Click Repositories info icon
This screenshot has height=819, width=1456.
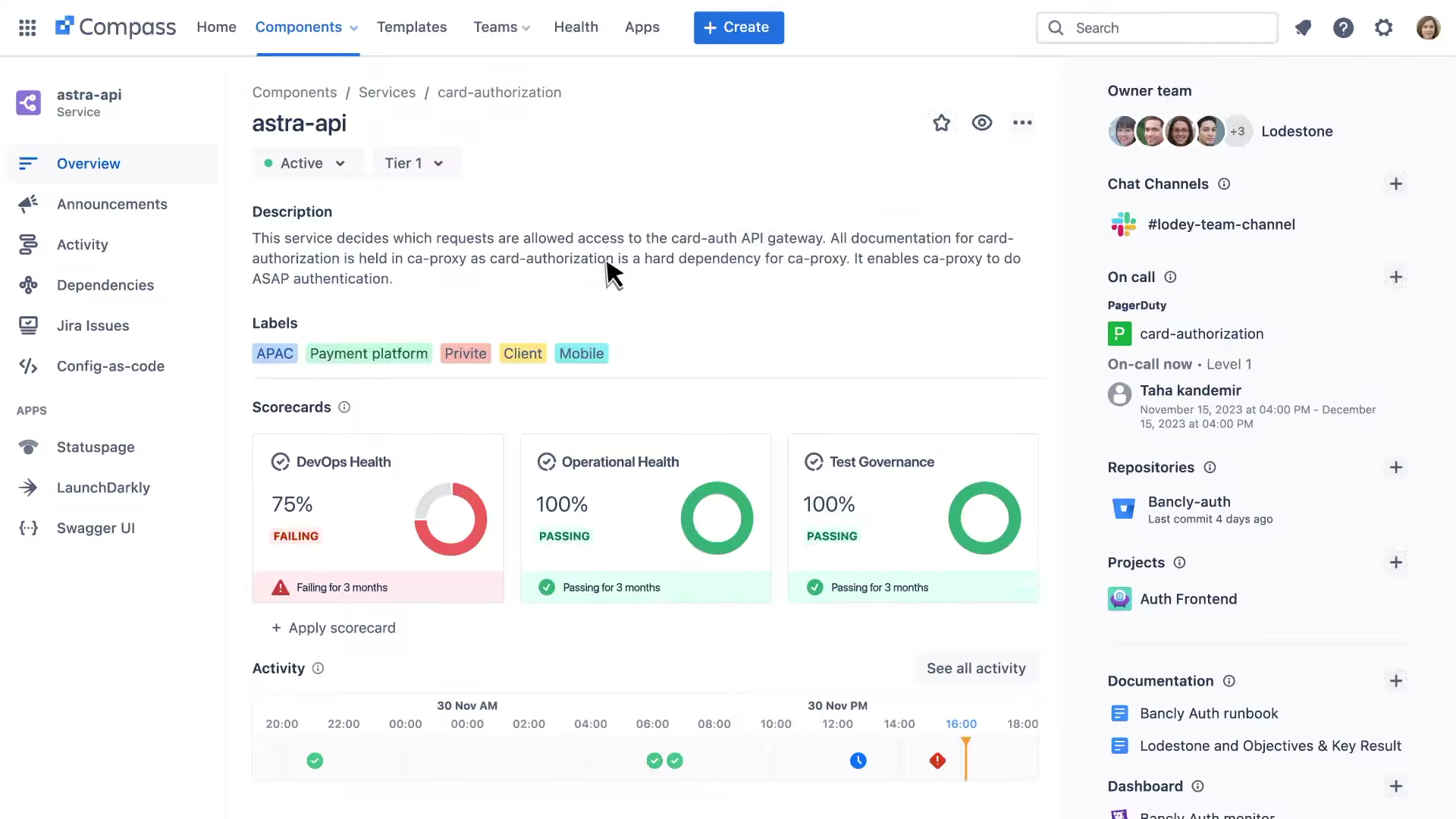tap(1210, 467)
